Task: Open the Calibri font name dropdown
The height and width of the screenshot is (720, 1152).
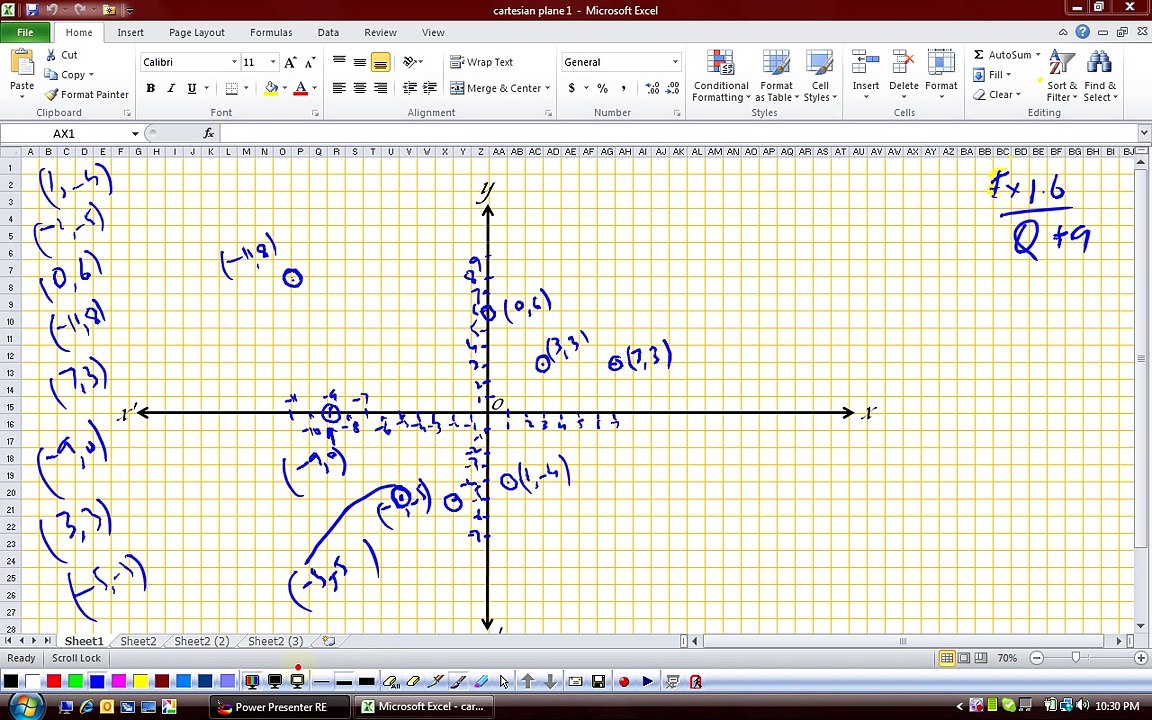Action: click(234, 62)
